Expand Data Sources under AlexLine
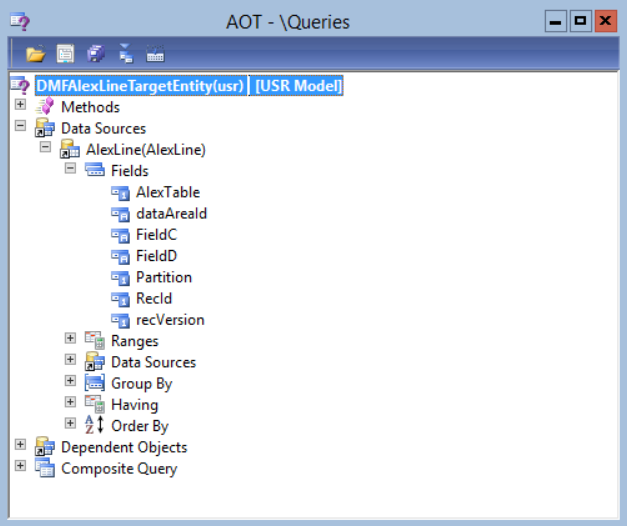 (x=70, y=359)
